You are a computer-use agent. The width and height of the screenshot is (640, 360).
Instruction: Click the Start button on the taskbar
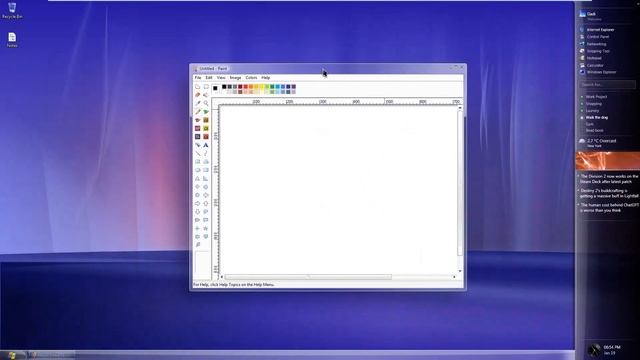[11, 355]
